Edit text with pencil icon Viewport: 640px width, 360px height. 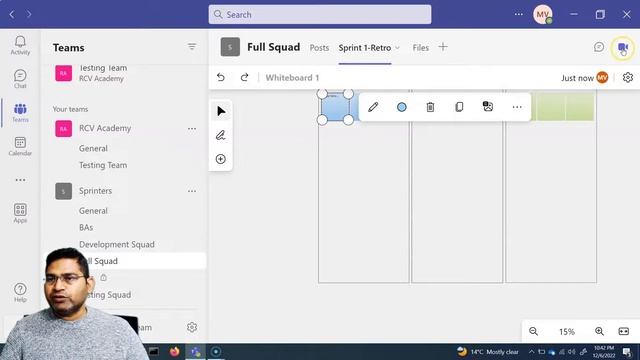tap(373, 107)
